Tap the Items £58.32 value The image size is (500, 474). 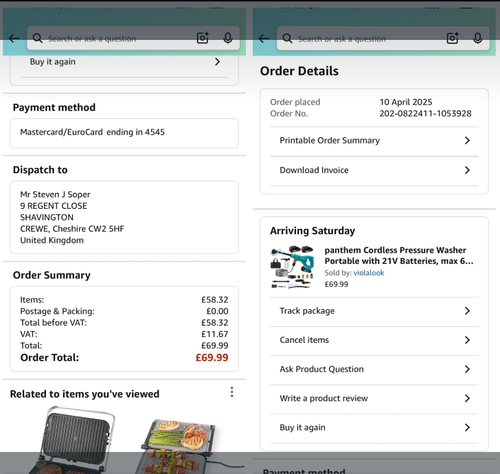click(215, 300)
